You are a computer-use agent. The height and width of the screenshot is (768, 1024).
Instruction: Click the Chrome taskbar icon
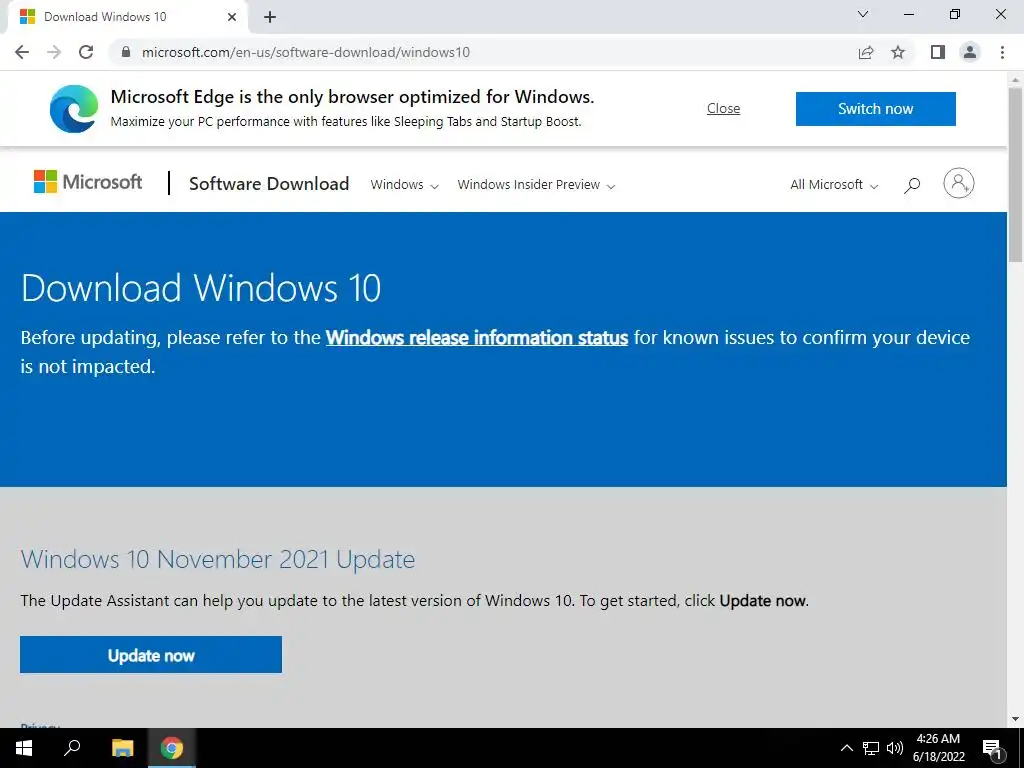172,748
